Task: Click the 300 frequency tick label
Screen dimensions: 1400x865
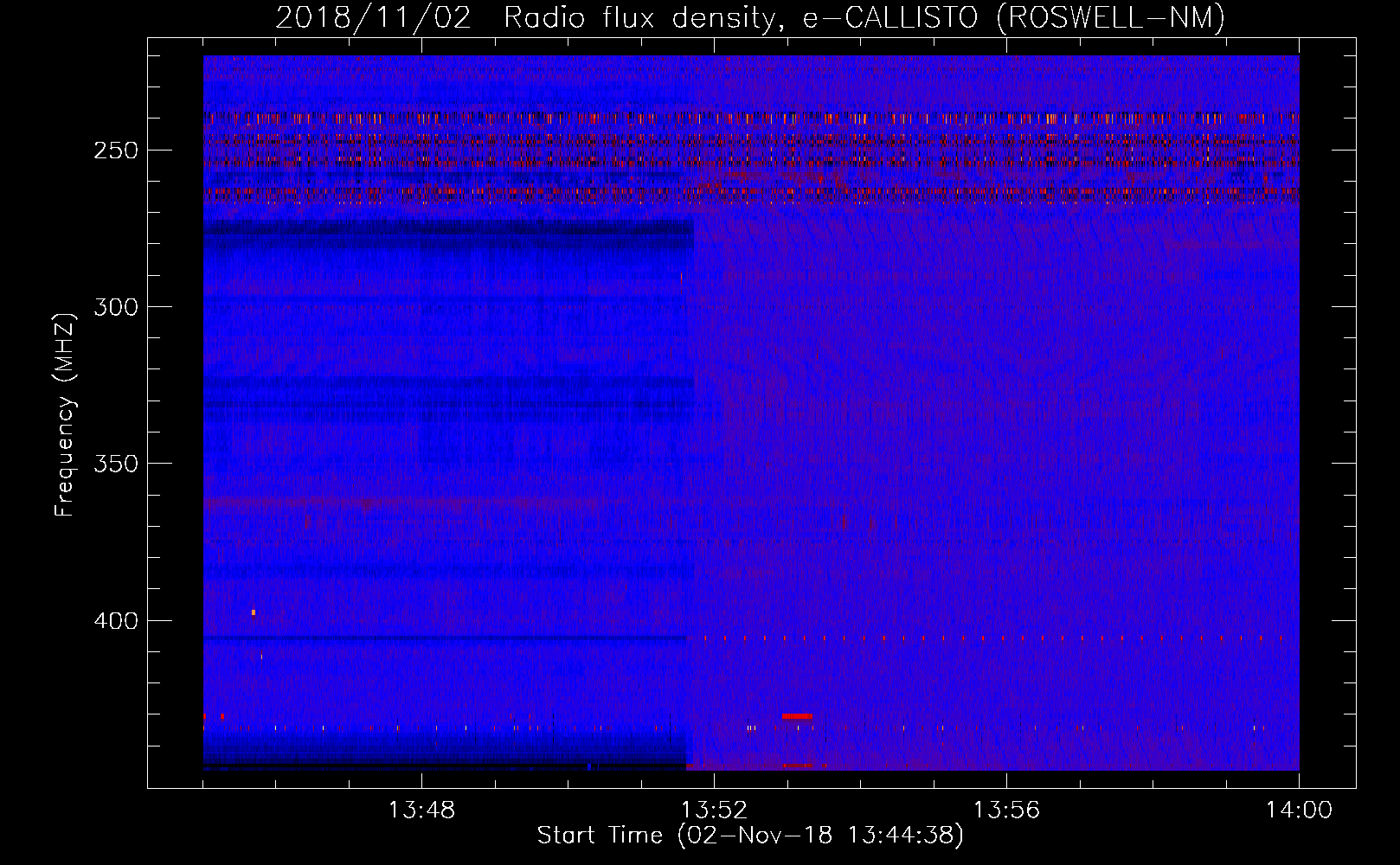Action: [x=115, y=307]
